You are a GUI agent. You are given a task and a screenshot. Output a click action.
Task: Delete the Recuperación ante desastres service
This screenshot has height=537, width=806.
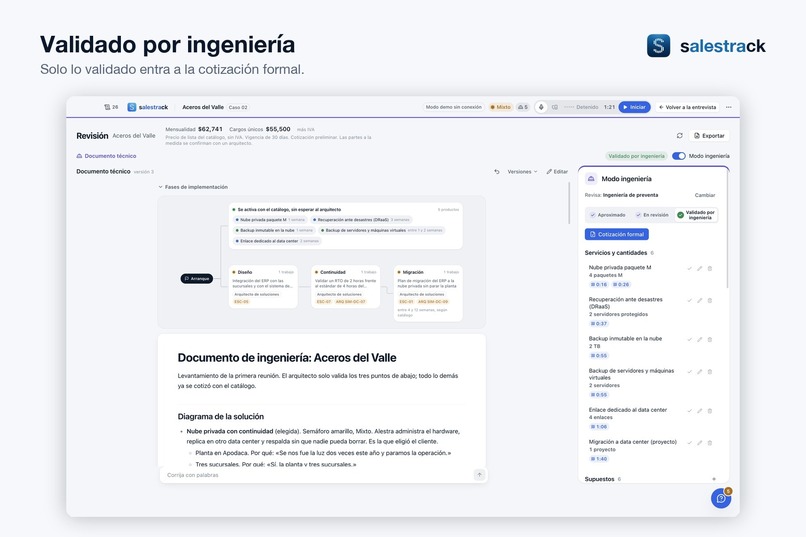[x=710, y=301]
